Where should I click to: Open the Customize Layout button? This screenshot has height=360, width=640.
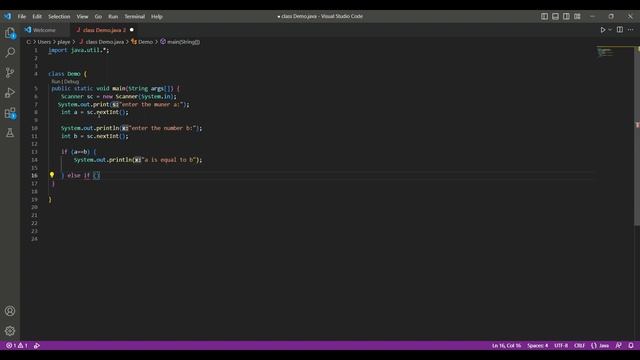(x=577, y=16)
